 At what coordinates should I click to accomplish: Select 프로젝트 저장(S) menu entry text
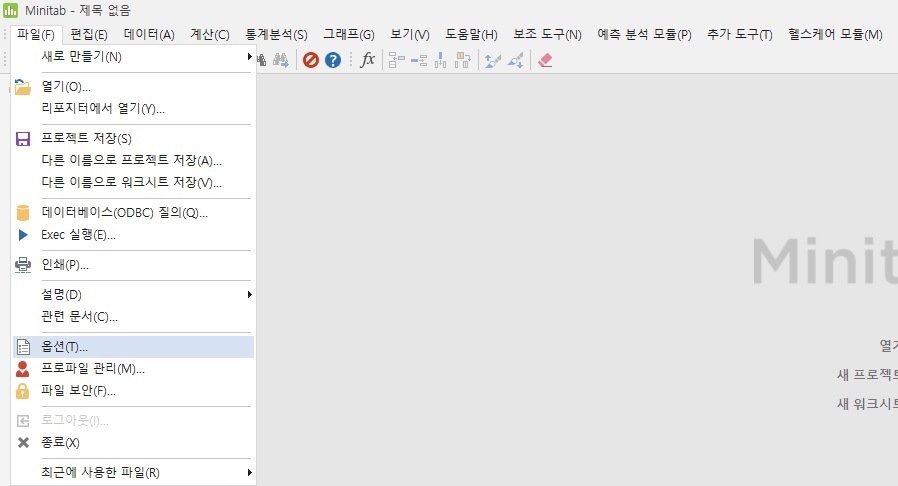point(86,139)
